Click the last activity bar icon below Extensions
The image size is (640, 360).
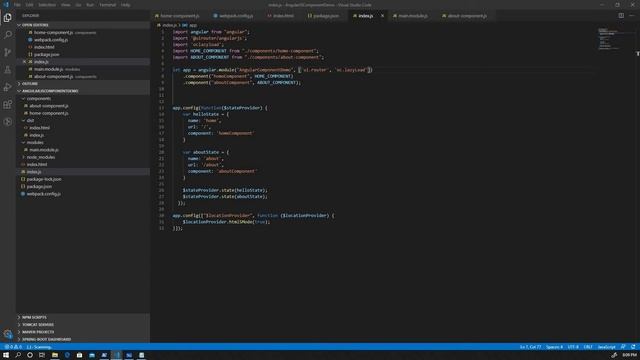tap(7, 122)
